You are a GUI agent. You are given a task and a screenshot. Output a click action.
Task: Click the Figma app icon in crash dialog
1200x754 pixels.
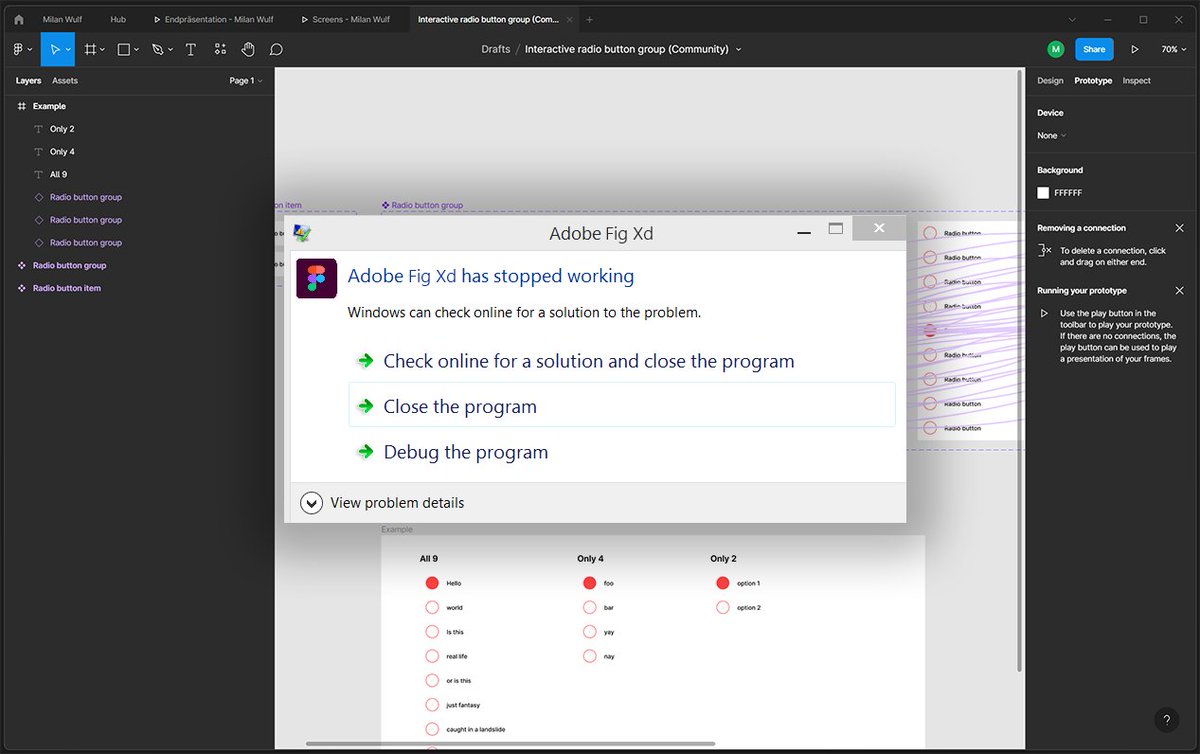coord(316,278)
